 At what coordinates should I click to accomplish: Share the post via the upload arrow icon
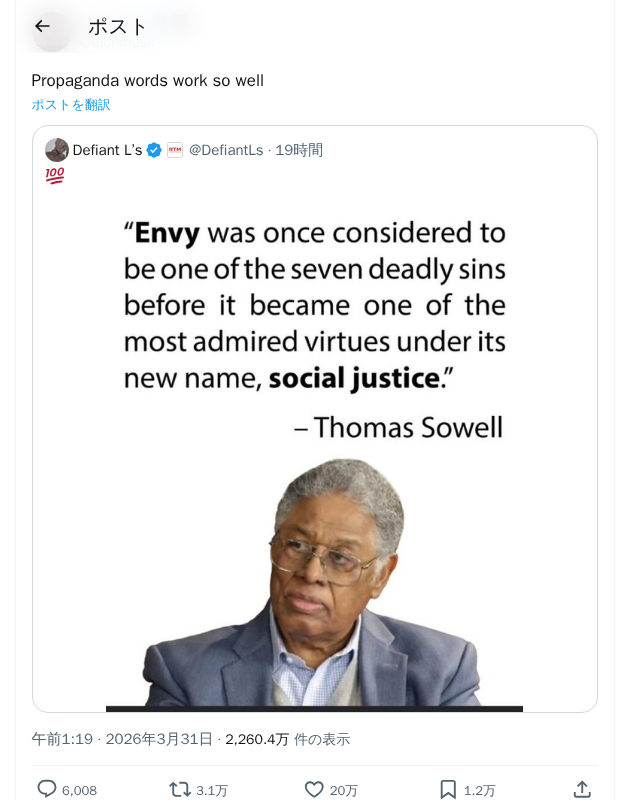point(581,789)
